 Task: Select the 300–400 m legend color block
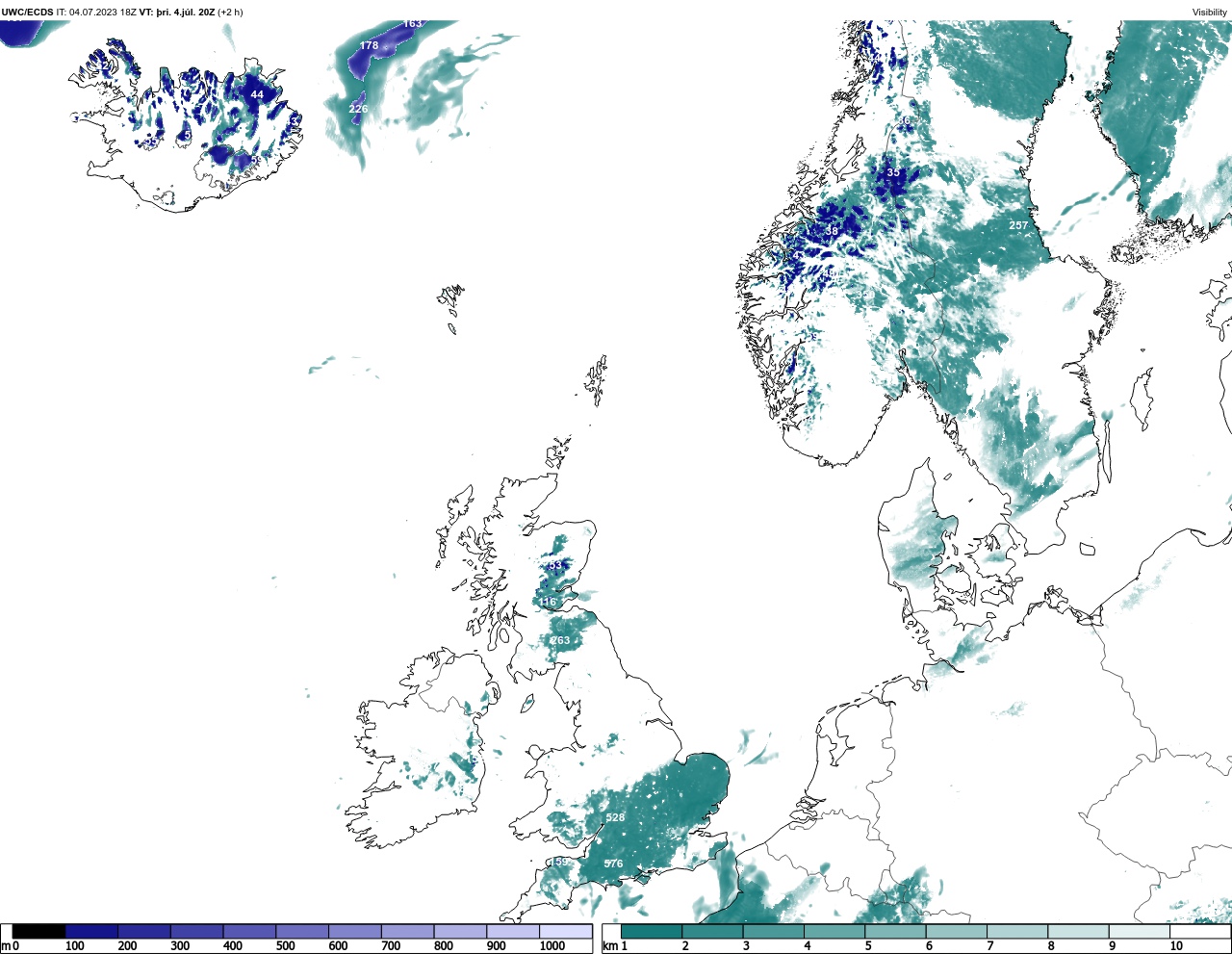(x=196, y=932)
